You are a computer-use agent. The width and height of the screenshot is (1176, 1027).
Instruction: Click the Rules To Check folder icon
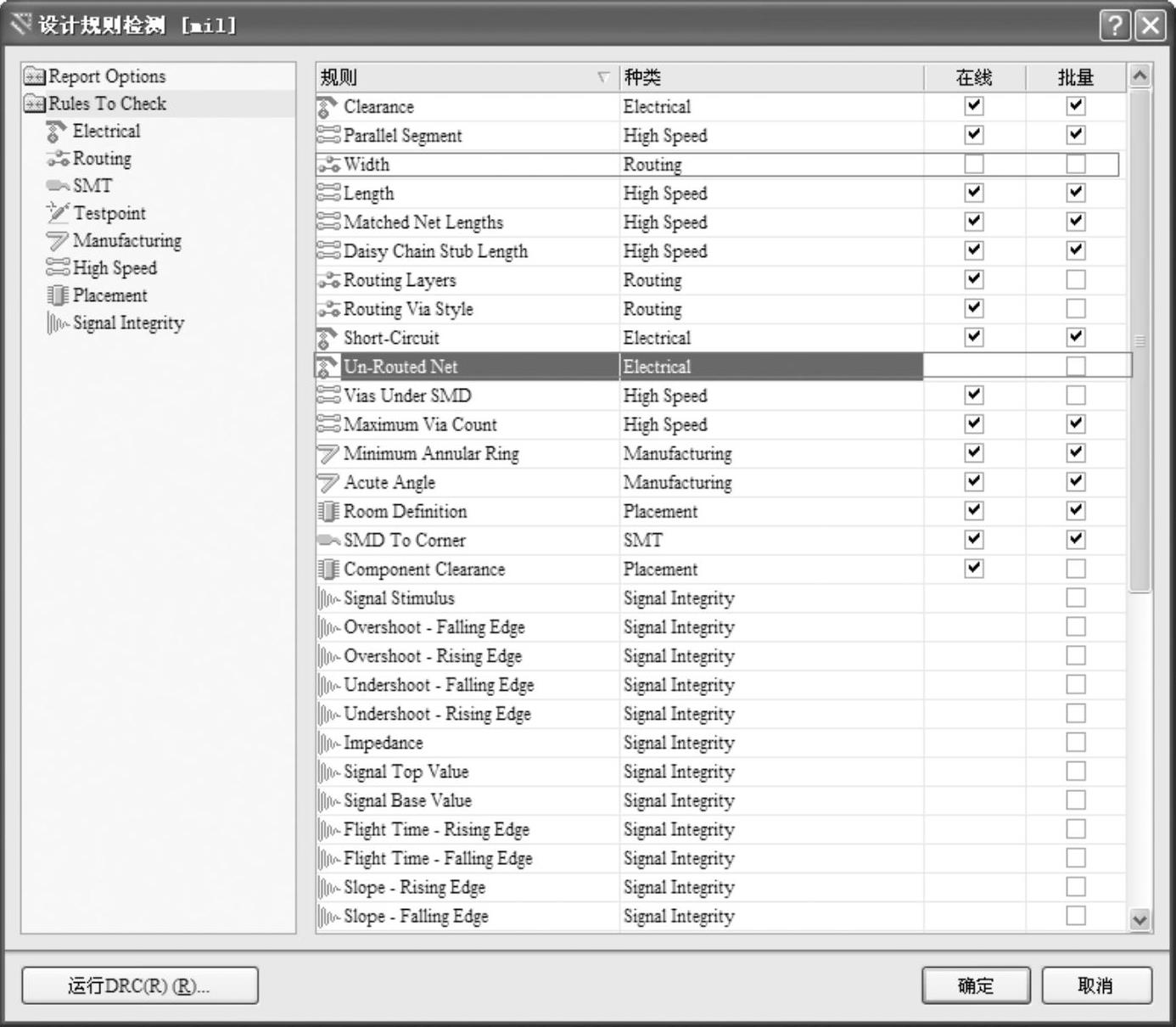(34, 104)
